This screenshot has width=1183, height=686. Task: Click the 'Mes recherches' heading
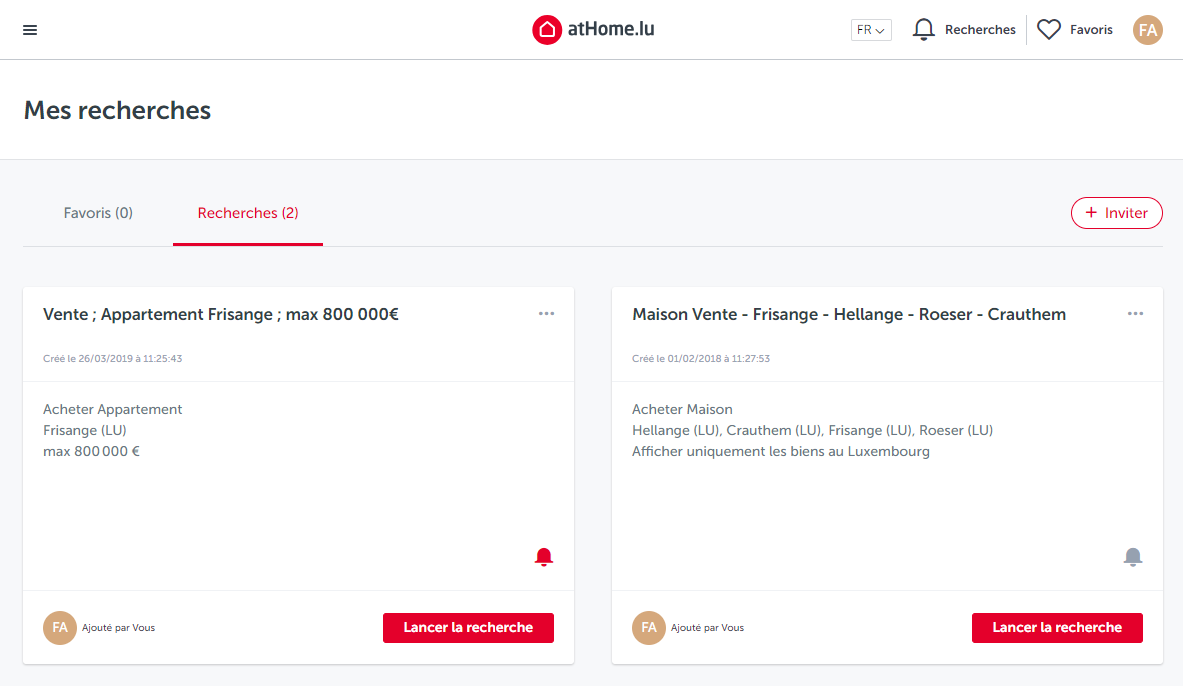(118, 110)
